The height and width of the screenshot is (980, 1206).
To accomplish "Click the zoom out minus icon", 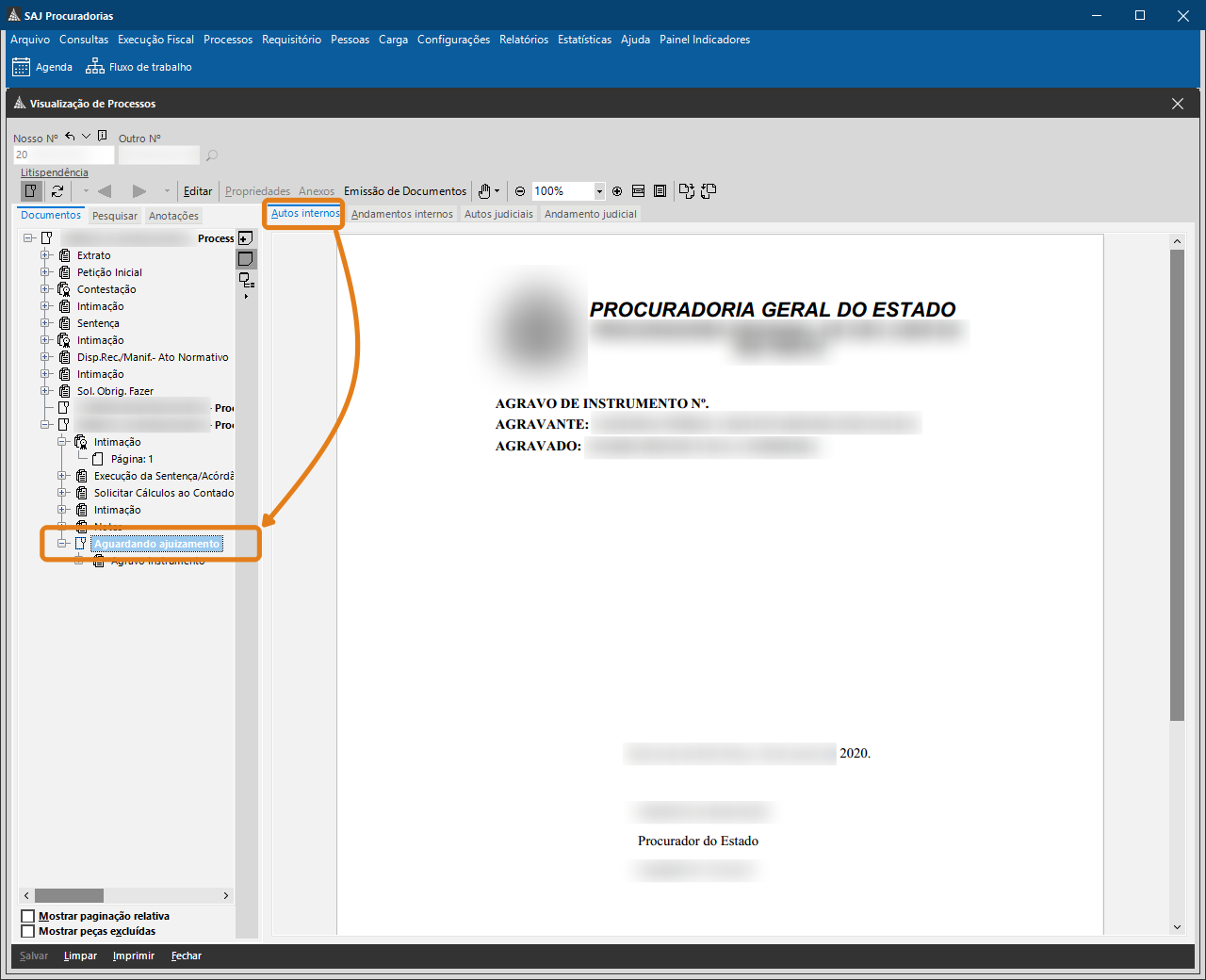I will [520, 191].
